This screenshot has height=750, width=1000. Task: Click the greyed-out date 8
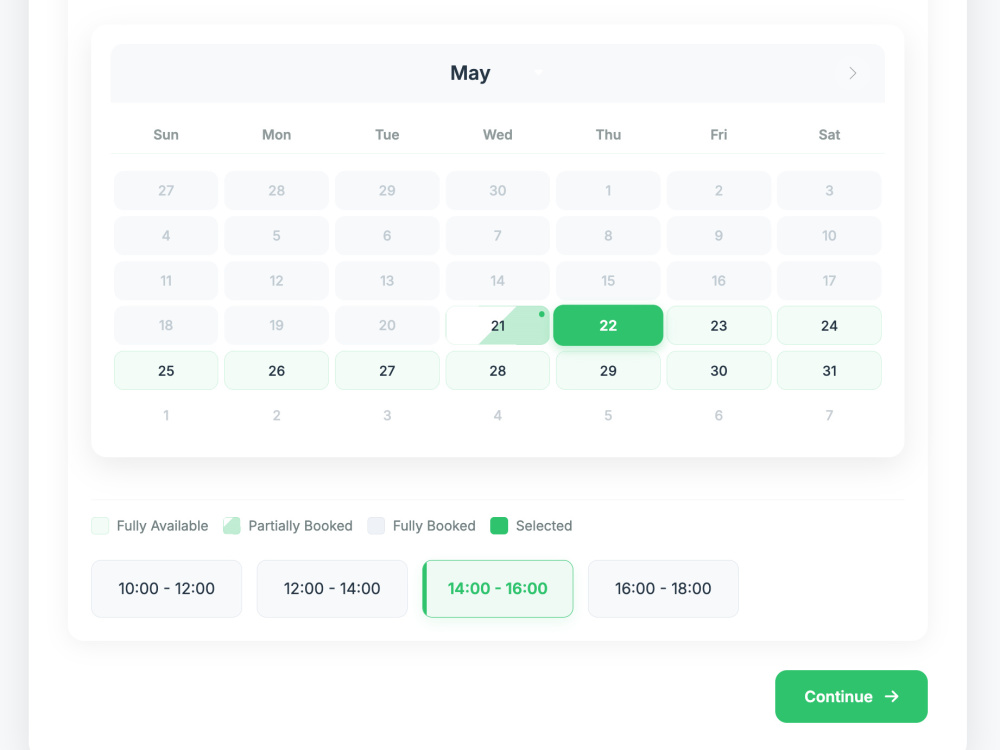pos(608,236)
